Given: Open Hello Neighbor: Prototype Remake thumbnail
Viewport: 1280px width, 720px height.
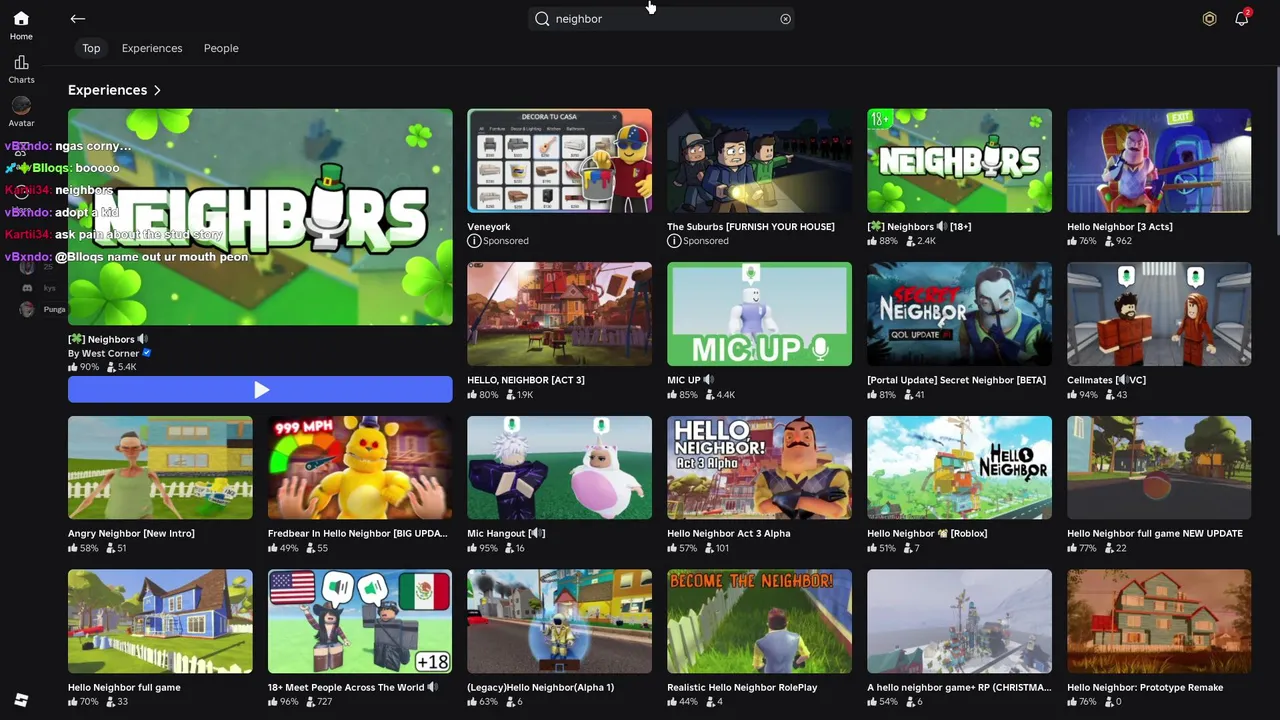Looking at the screenshot, I should pos(1159,622).
